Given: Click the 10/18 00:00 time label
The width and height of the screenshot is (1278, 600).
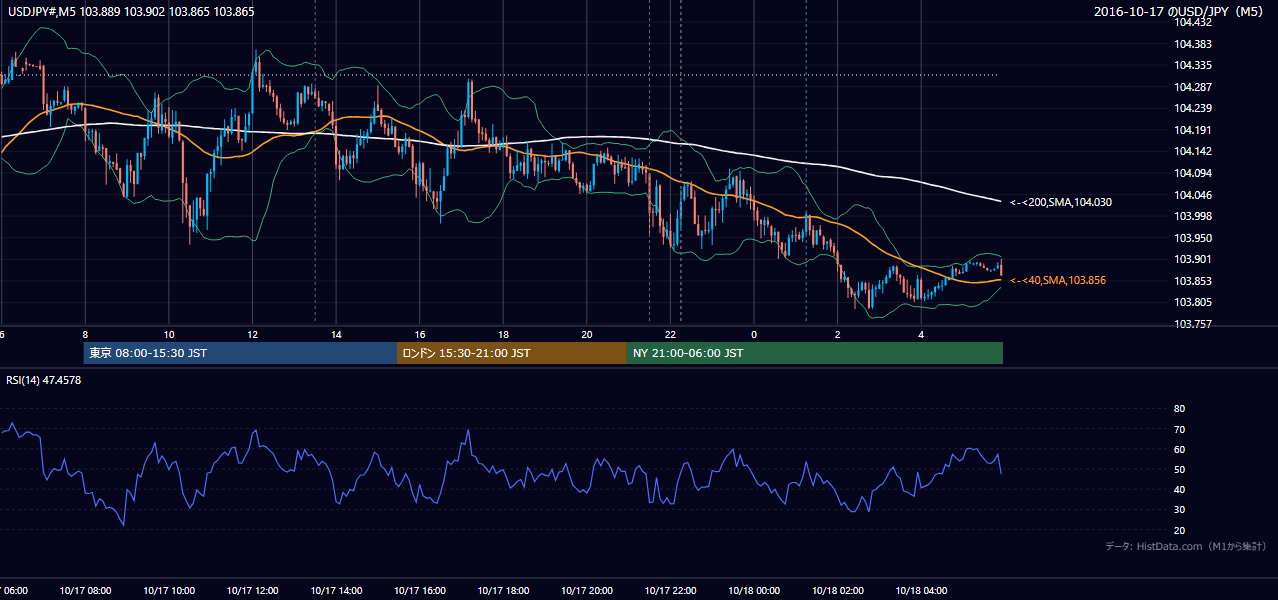Looking at the screenshot, I should click(754, 591).
